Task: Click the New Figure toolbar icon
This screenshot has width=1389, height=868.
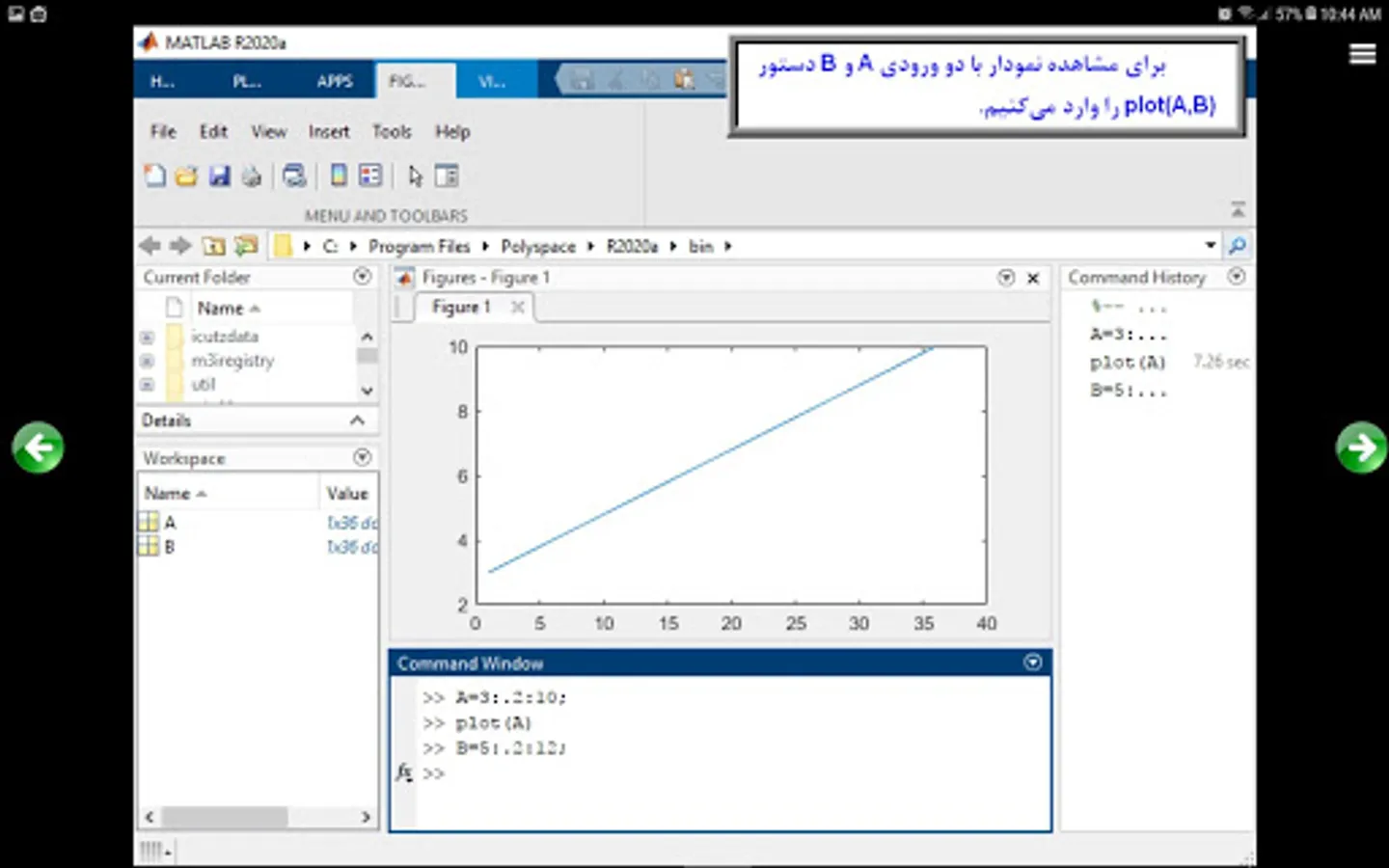Action: pos(154,176)
